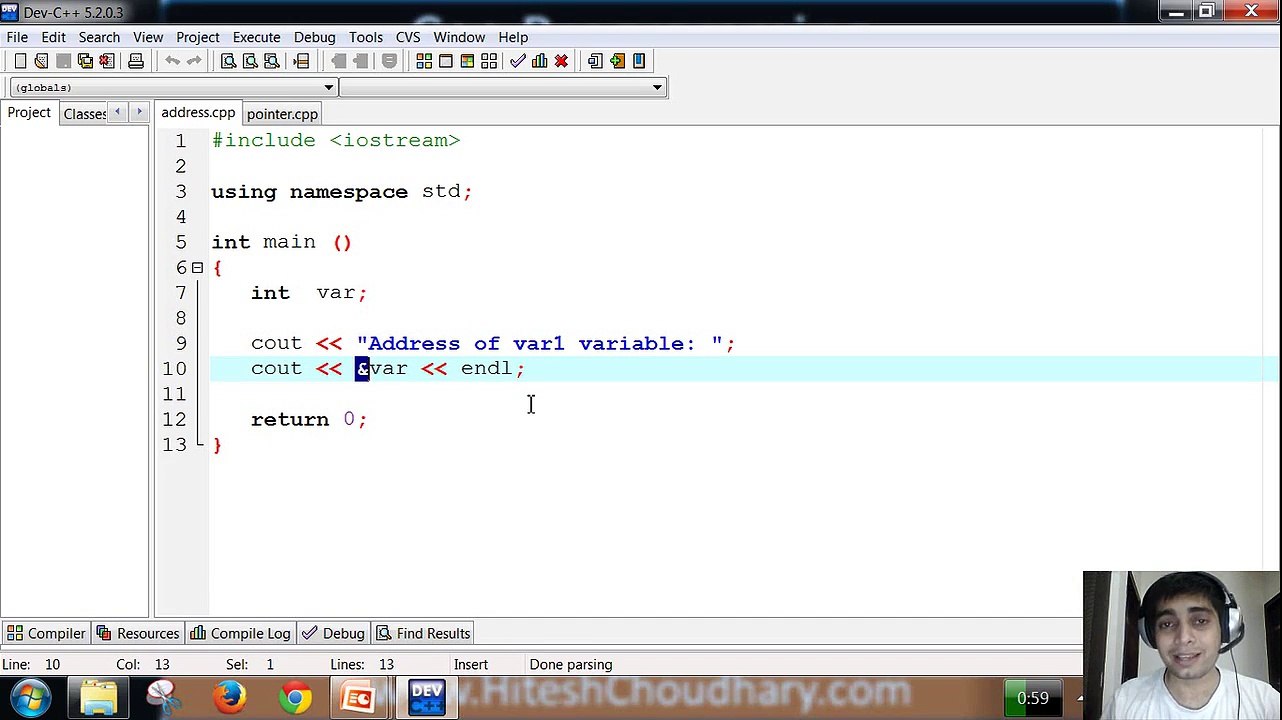Screen dimensions: 1282x720
Task: Open the empty members dropdown beside globals
Action: 503,88
